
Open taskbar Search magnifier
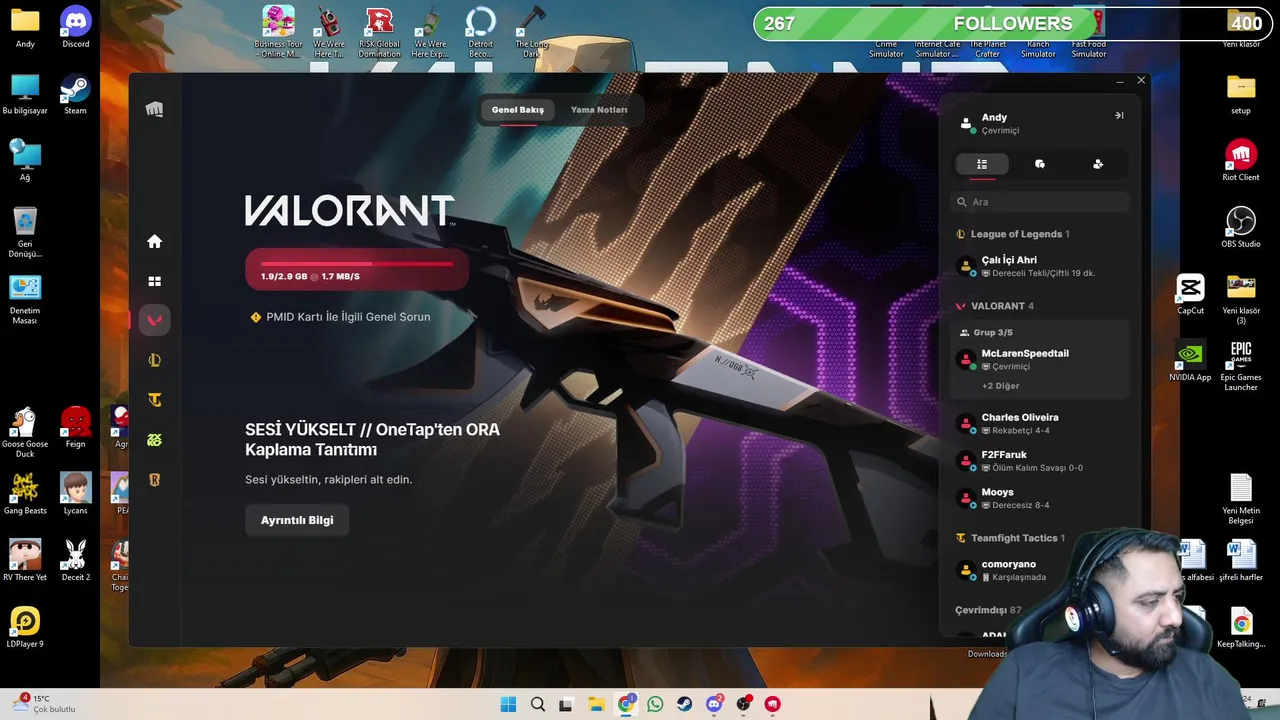tap(538, 704)
